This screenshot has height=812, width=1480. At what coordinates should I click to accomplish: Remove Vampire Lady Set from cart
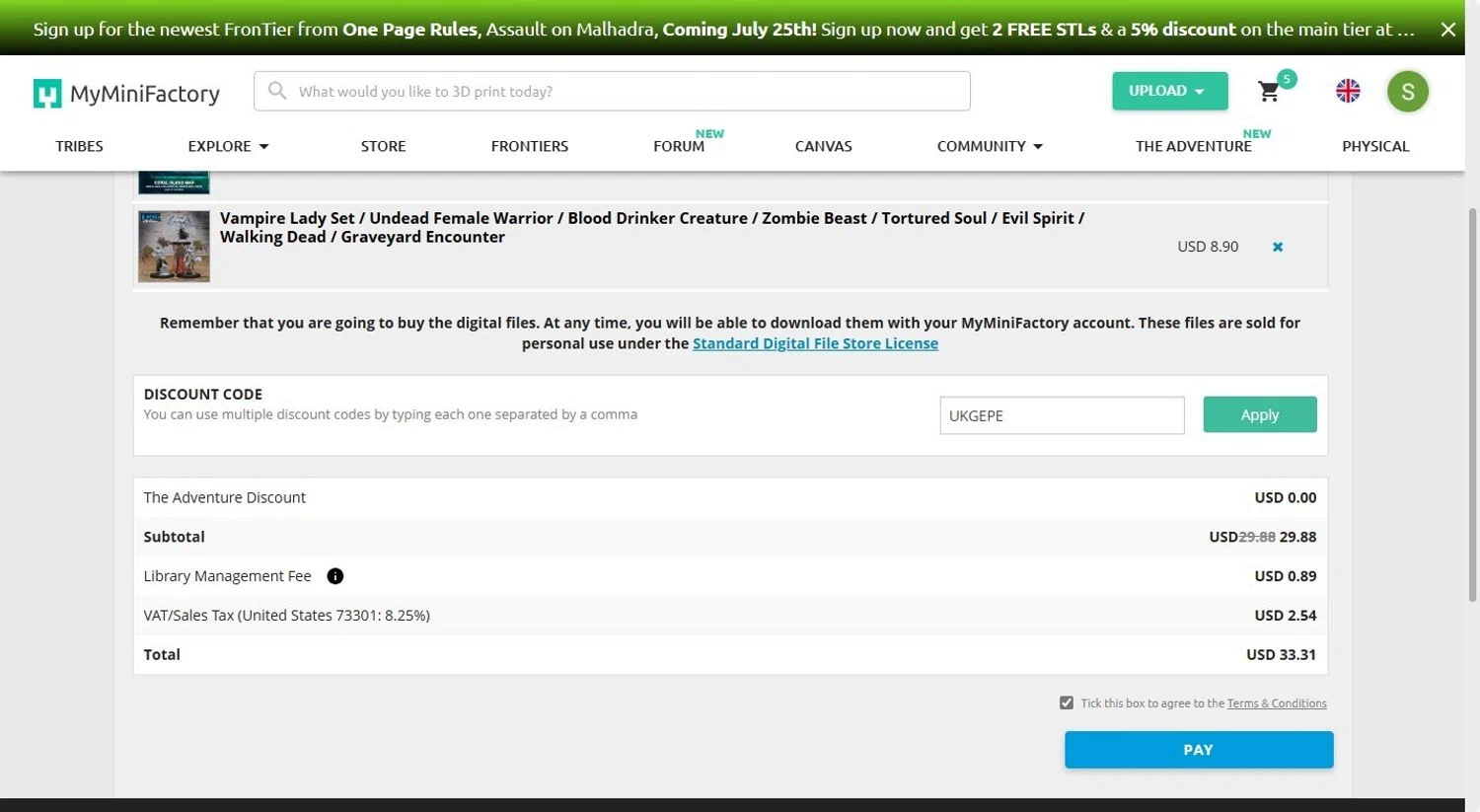click(x=1278, y=247)
